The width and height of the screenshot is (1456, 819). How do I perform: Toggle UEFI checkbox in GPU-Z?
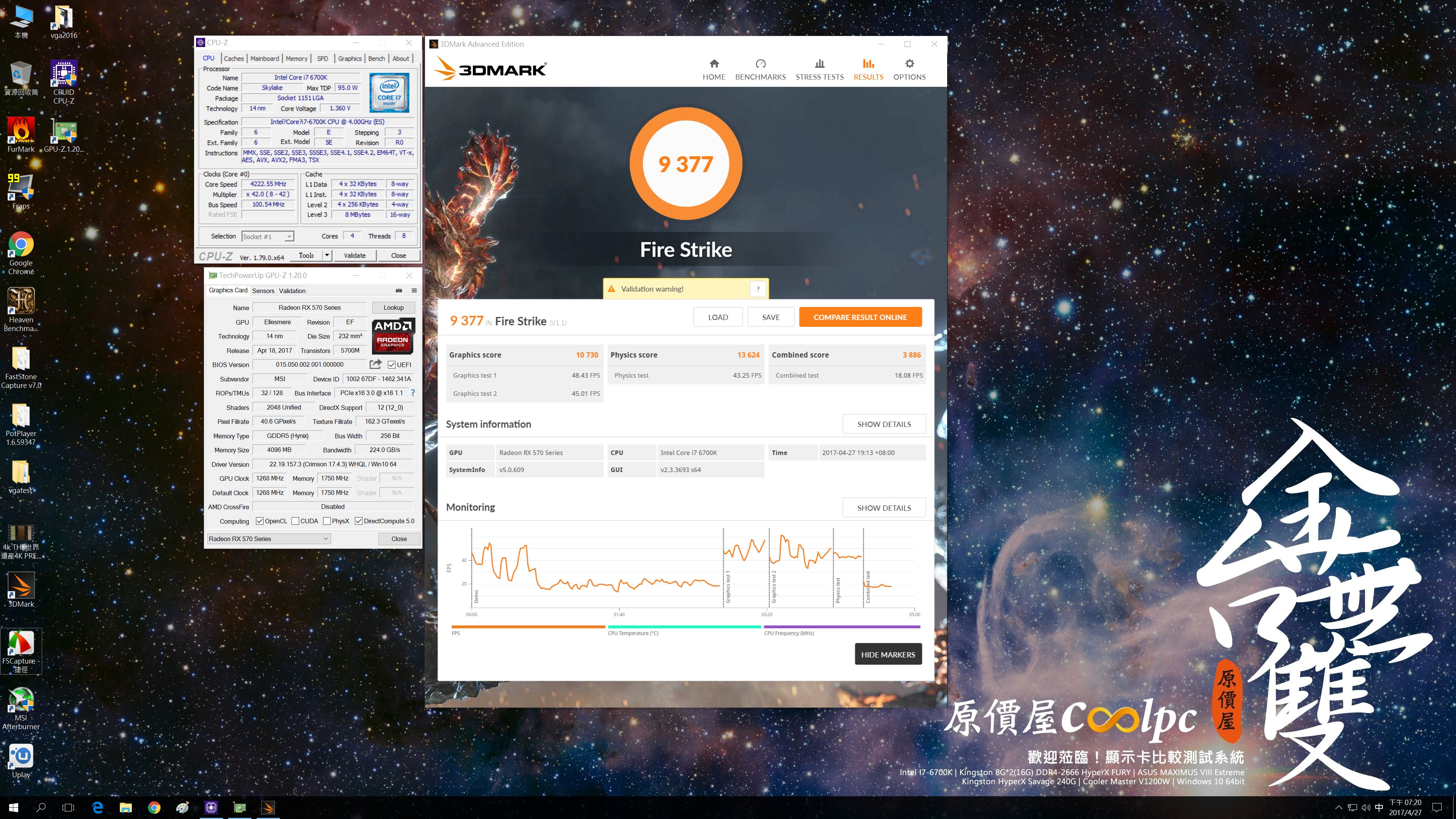tap(391, 364)
